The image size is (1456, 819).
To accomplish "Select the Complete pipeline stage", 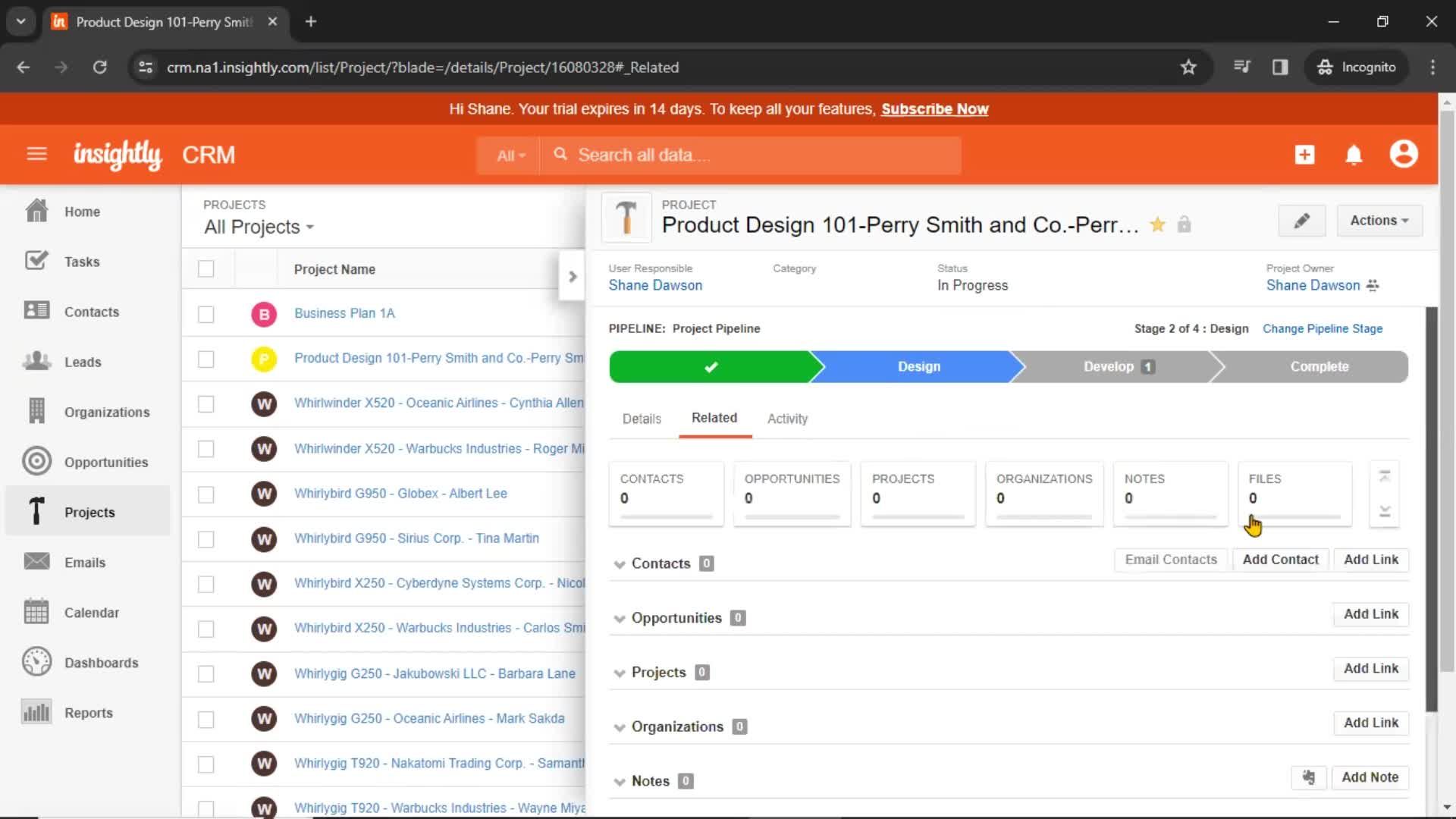I will click(1319, 367).
